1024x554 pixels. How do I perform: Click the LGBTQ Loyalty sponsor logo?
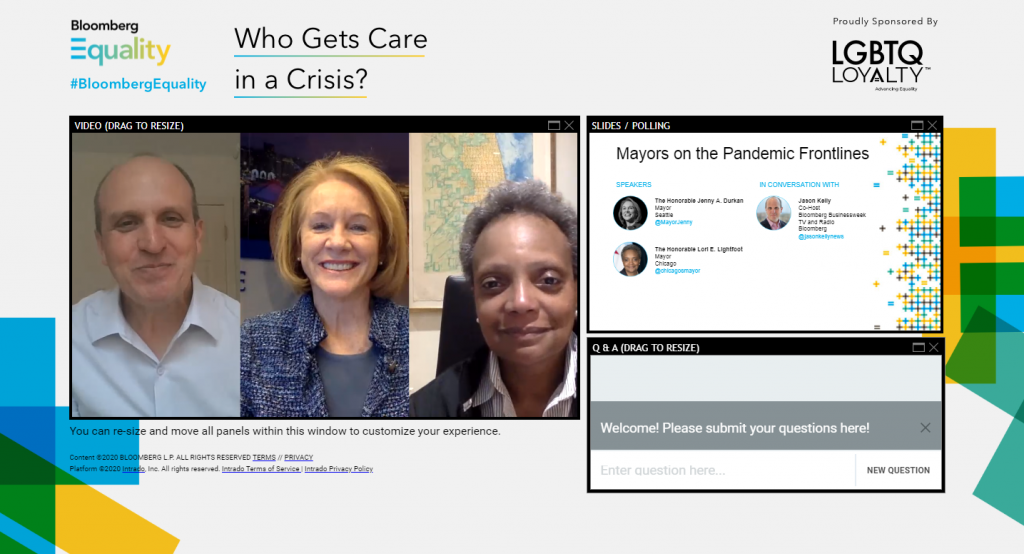(x=881, y=65)
